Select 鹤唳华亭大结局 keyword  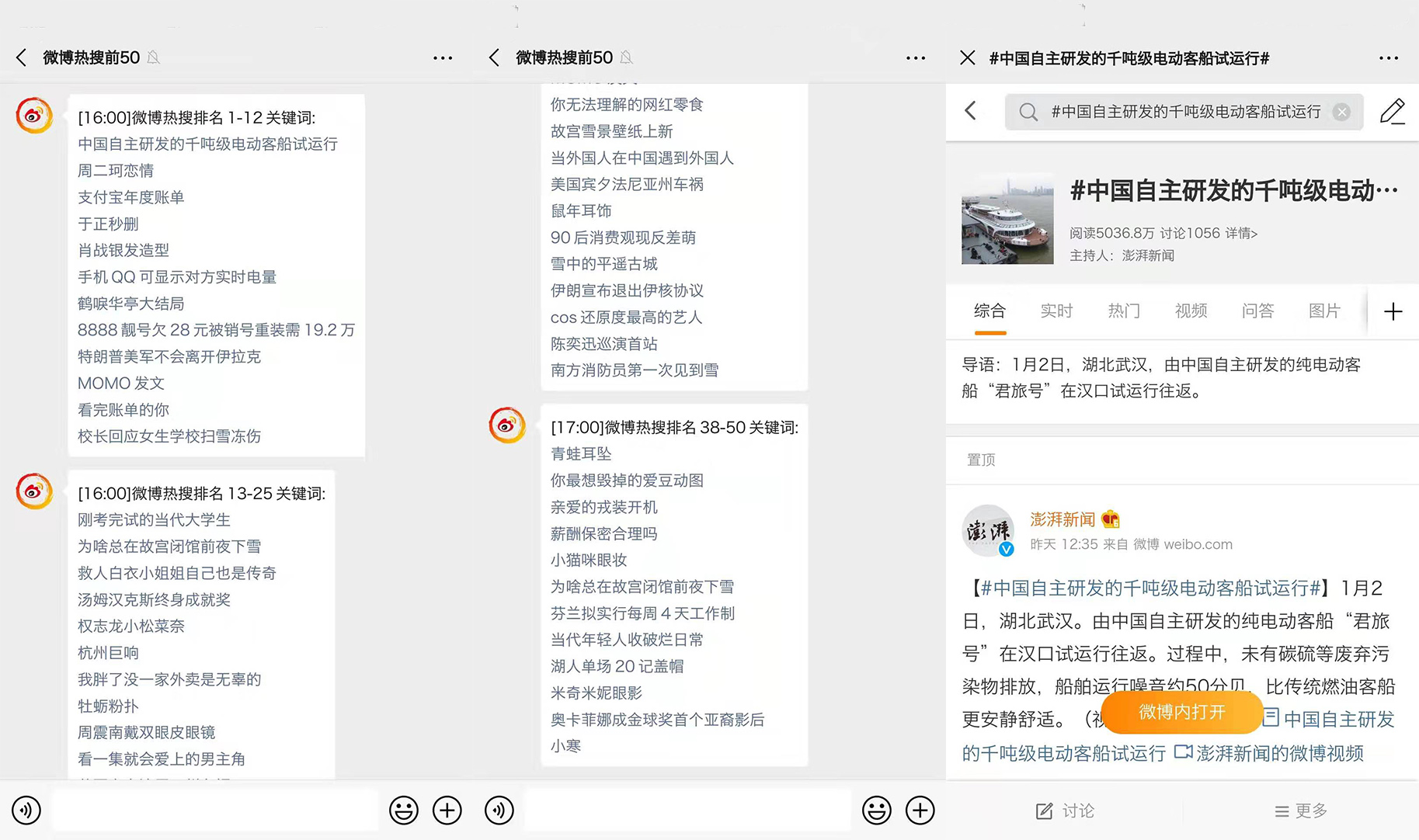click(131, 304)
